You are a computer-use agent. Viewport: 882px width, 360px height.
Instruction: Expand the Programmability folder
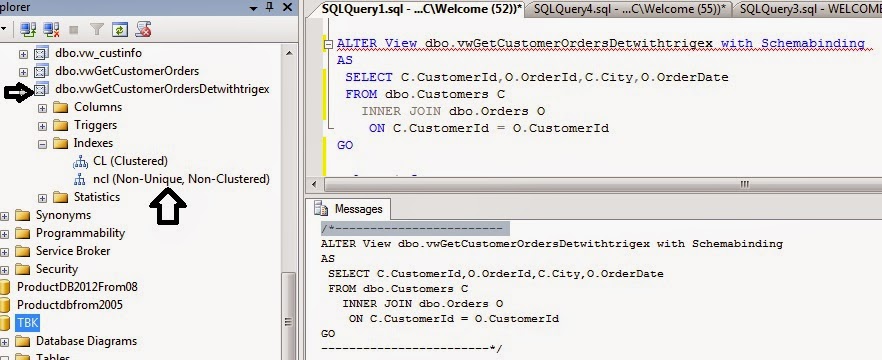click(4, 234)
